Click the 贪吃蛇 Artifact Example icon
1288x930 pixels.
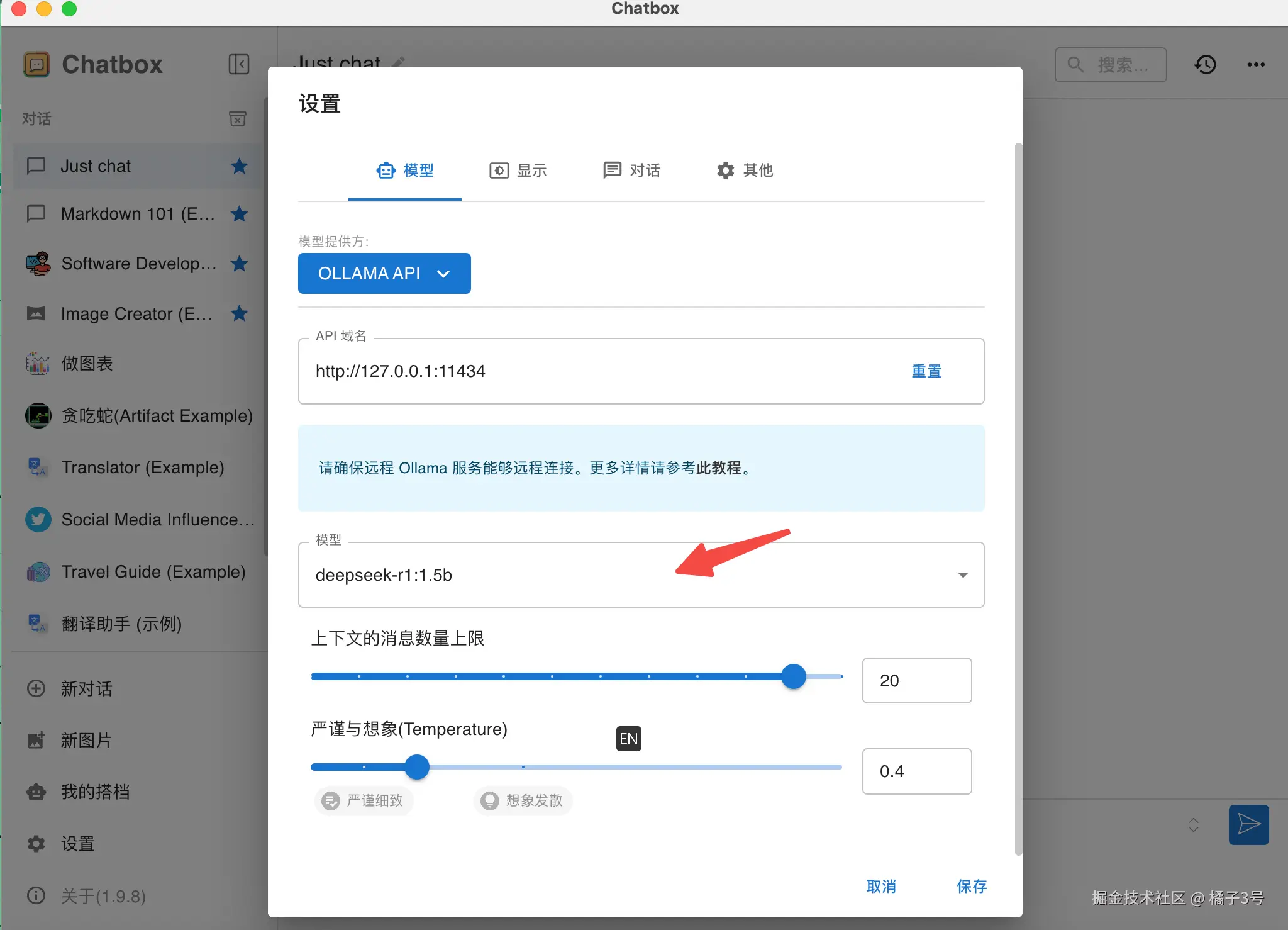coord(38,415)
